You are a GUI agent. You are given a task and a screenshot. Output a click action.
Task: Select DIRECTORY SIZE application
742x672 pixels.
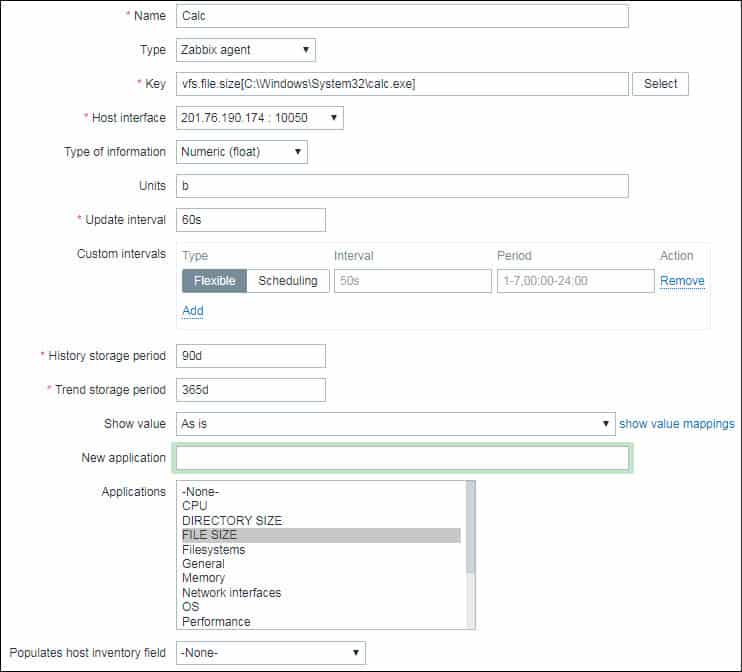coord(321,521)
